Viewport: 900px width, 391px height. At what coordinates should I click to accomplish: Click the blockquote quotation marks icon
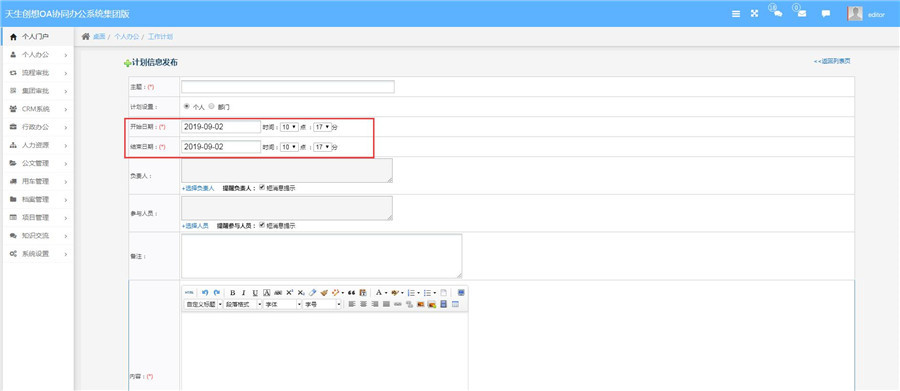(x=351, y=292)
